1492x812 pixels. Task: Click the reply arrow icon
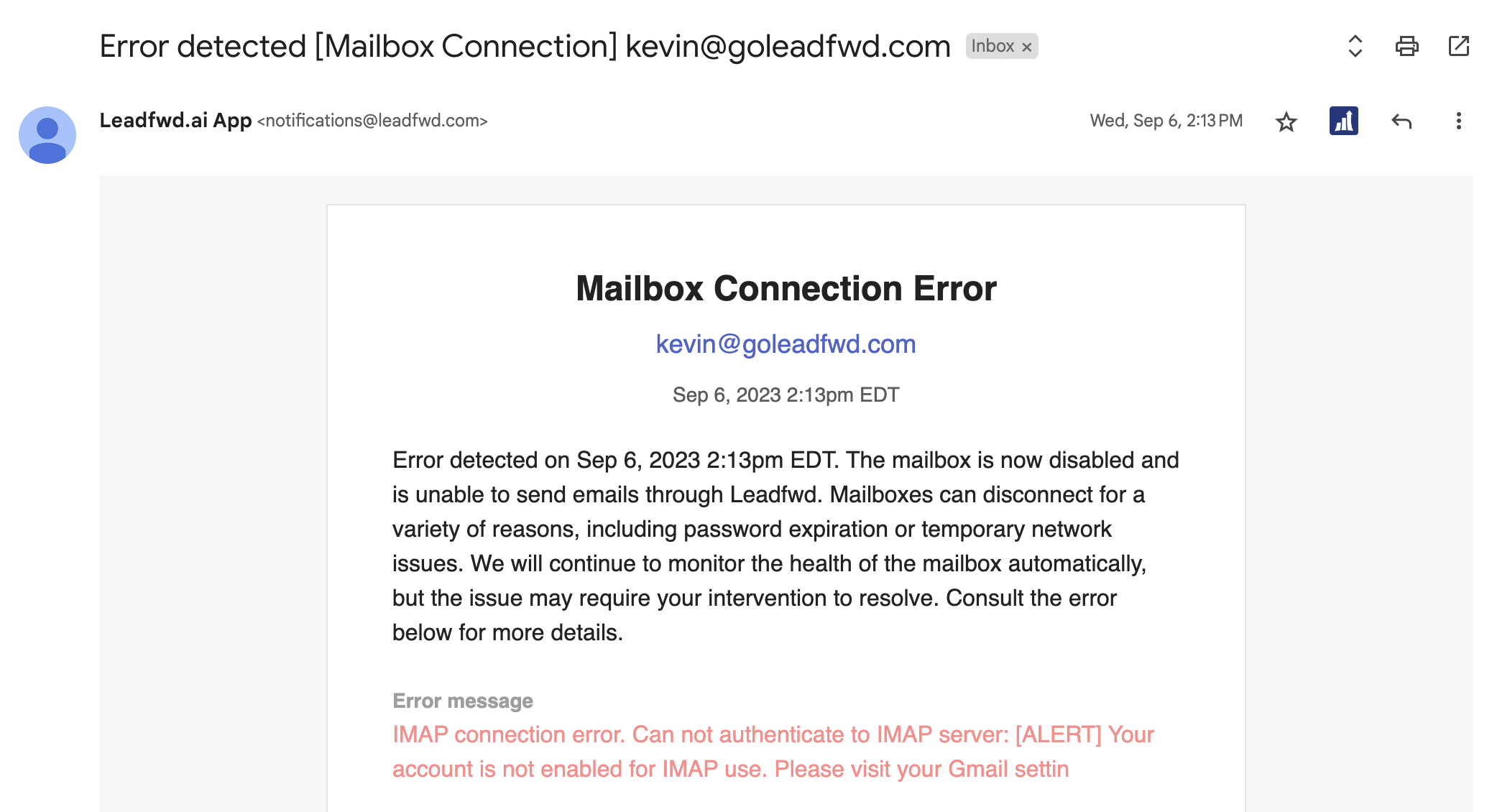(x=1401, y=121)
